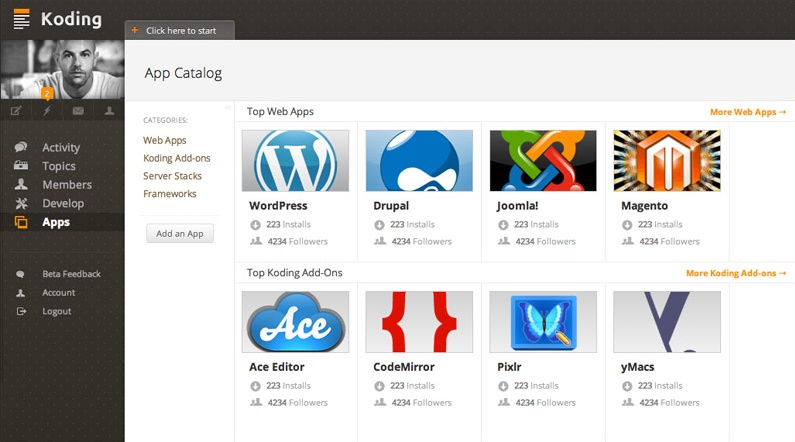Open the Ace Editor thumbnail
The image size is (795, 442).
tap(295, 322)
